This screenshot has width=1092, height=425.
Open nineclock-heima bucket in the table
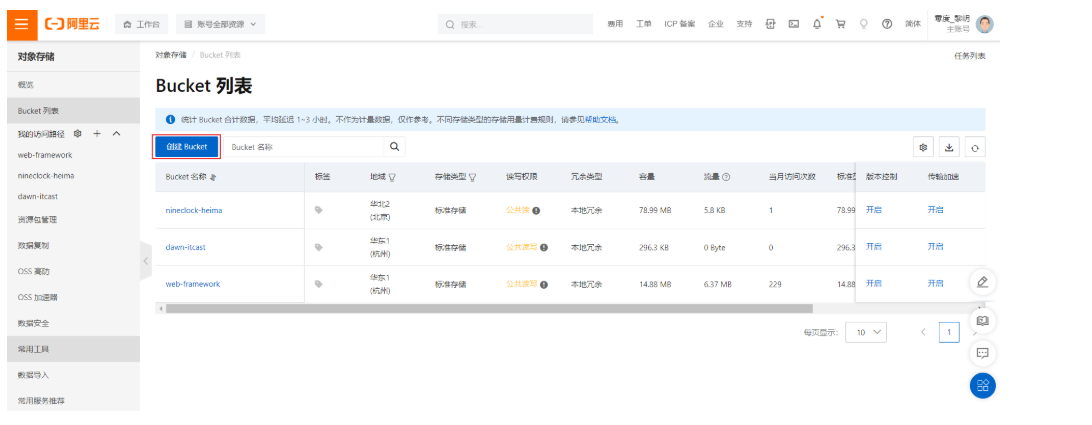tap(194, 210)
